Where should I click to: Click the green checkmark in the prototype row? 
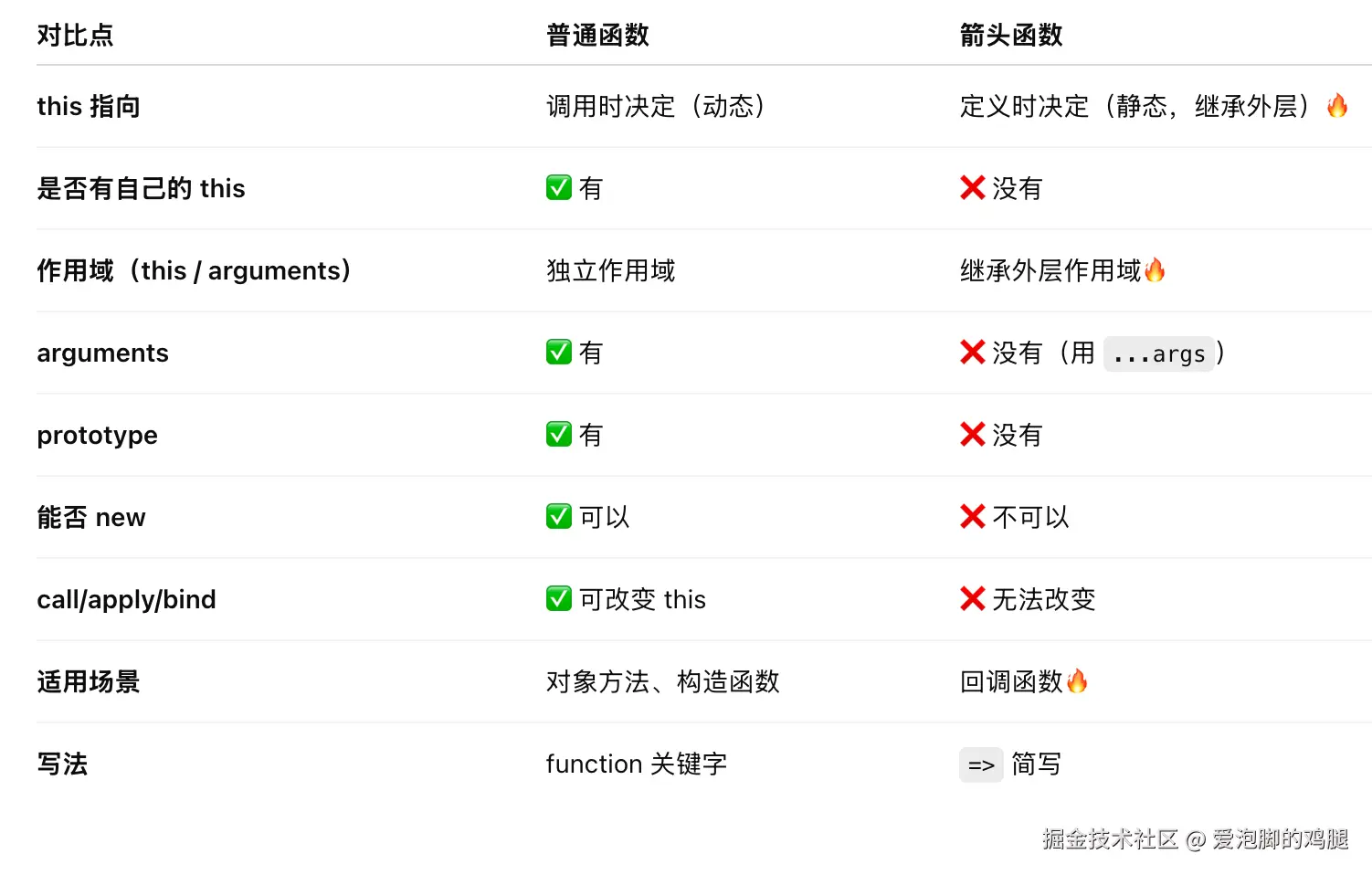tap(558, 435)
